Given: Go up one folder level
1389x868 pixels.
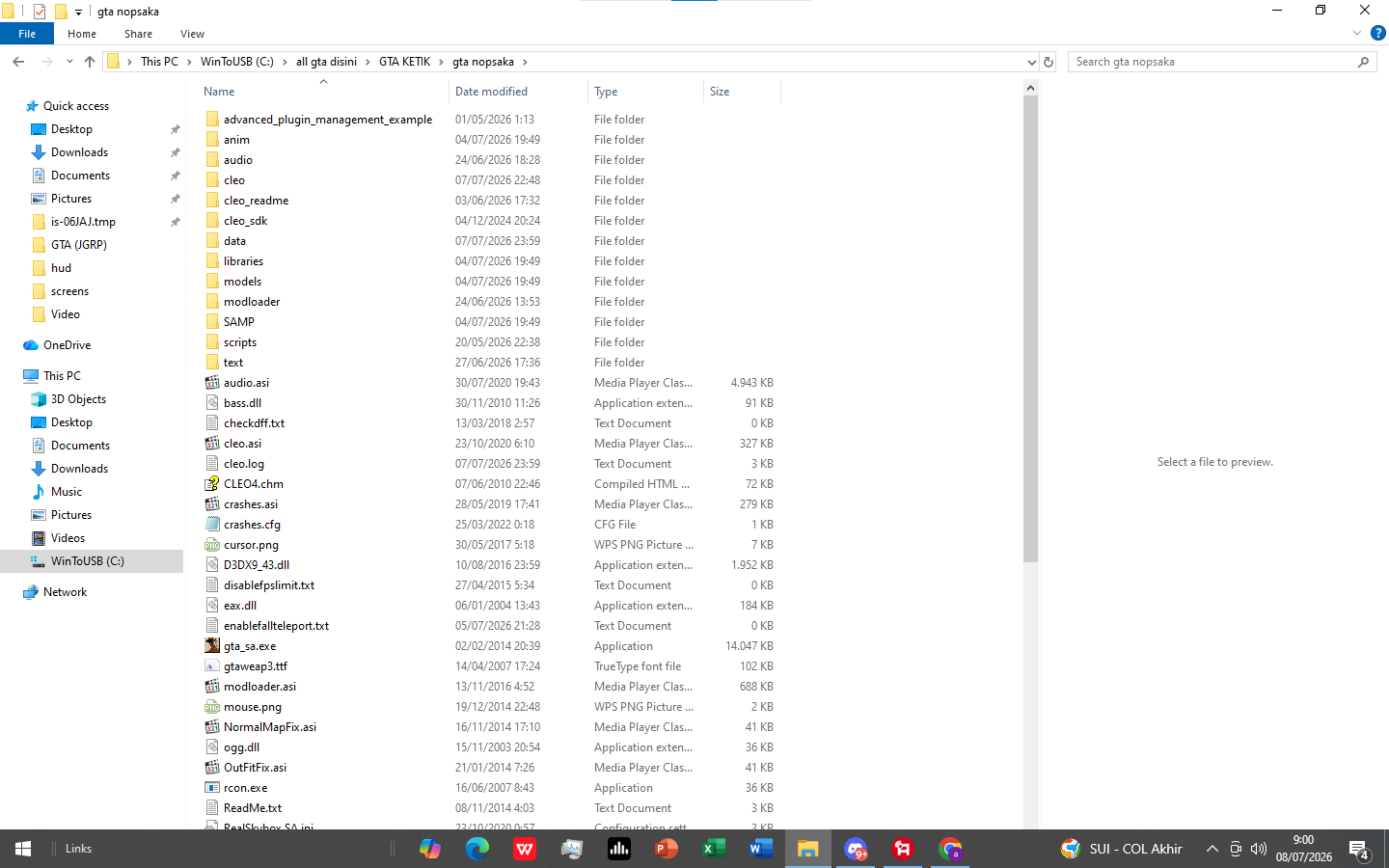Looking at the screenshot, I should (90, 62).
